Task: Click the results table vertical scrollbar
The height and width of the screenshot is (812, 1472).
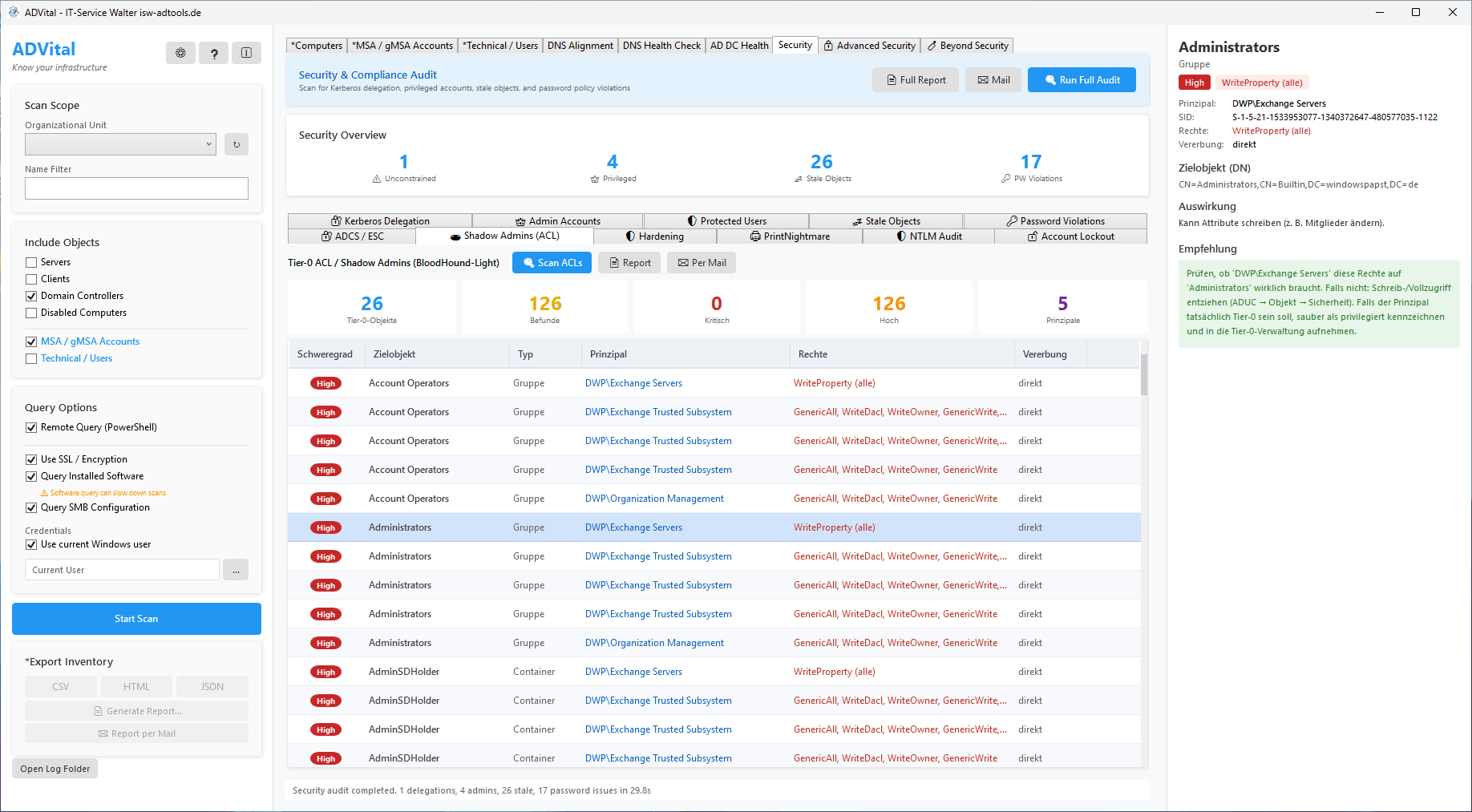Action: [1143, 553]
